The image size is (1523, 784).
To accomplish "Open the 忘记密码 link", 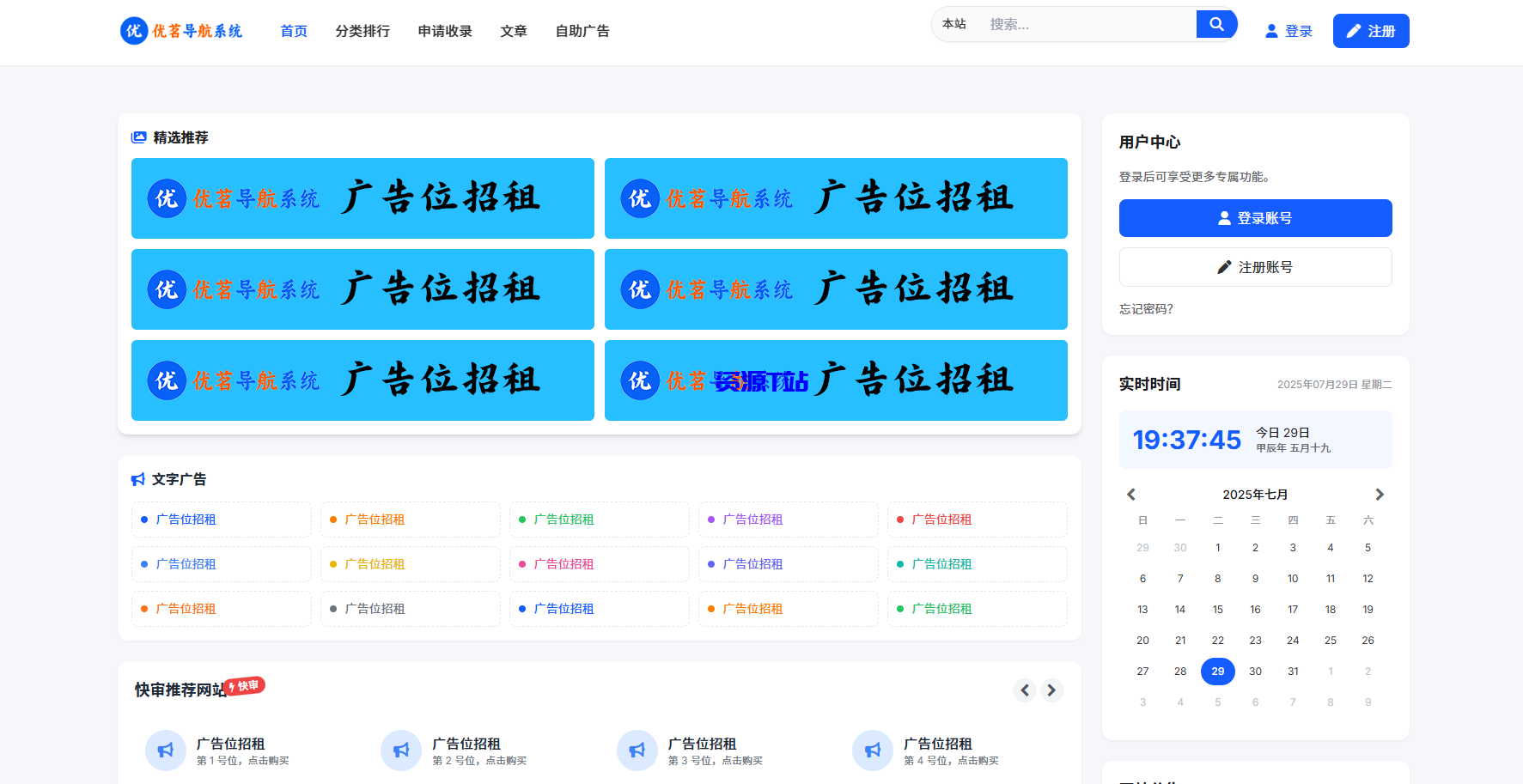I will click(x=1146, y=309).
